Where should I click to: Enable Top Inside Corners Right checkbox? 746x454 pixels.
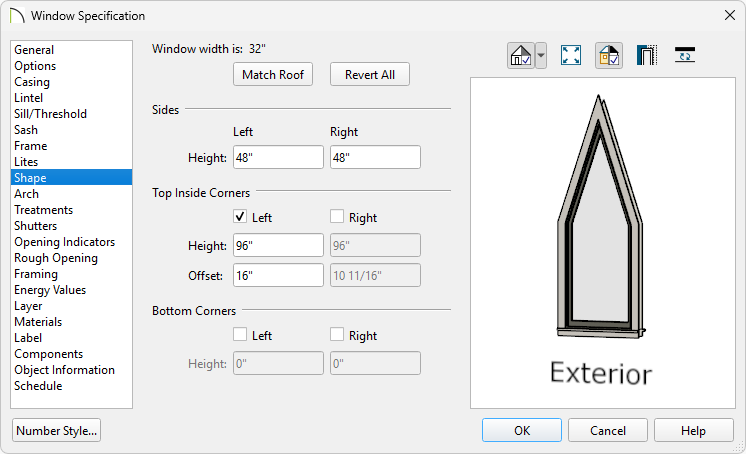337,217
